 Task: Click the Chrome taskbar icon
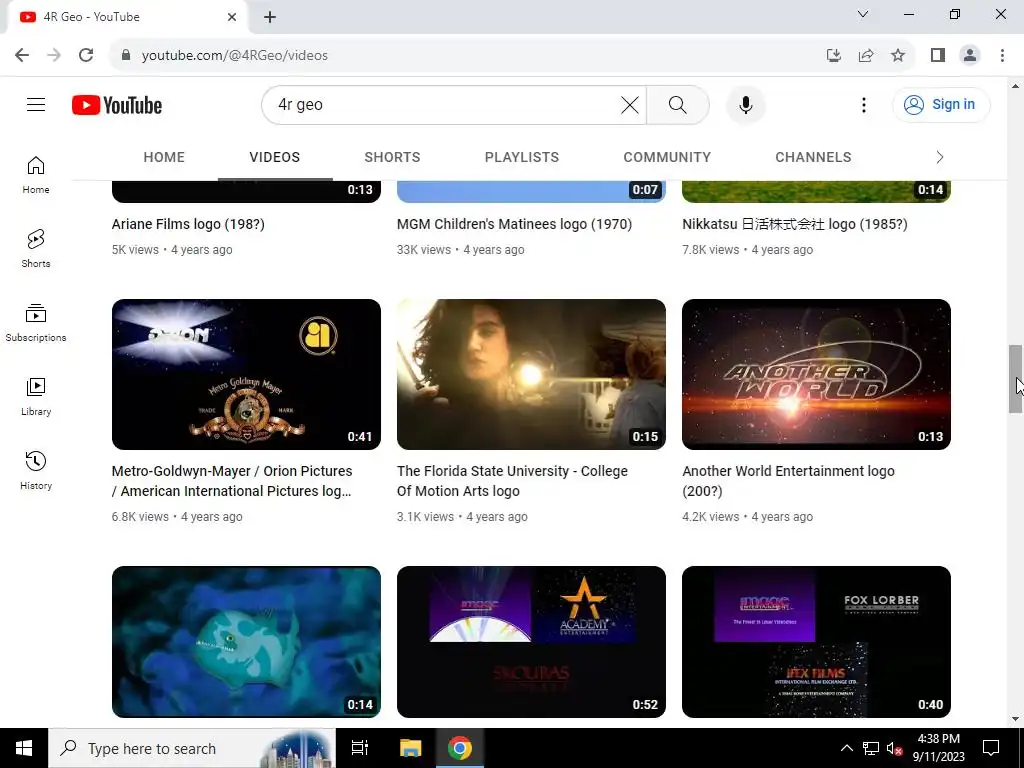(460, 748)
